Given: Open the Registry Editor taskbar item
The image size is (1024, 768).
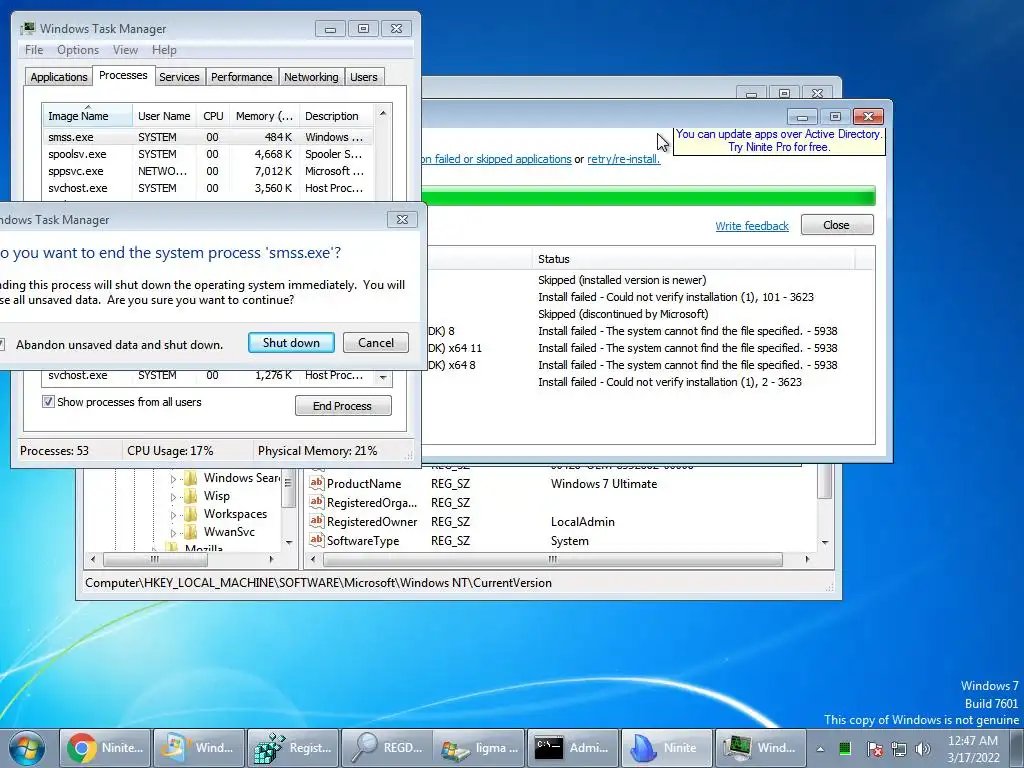Looking at the screenshot, I should (293, 748).
